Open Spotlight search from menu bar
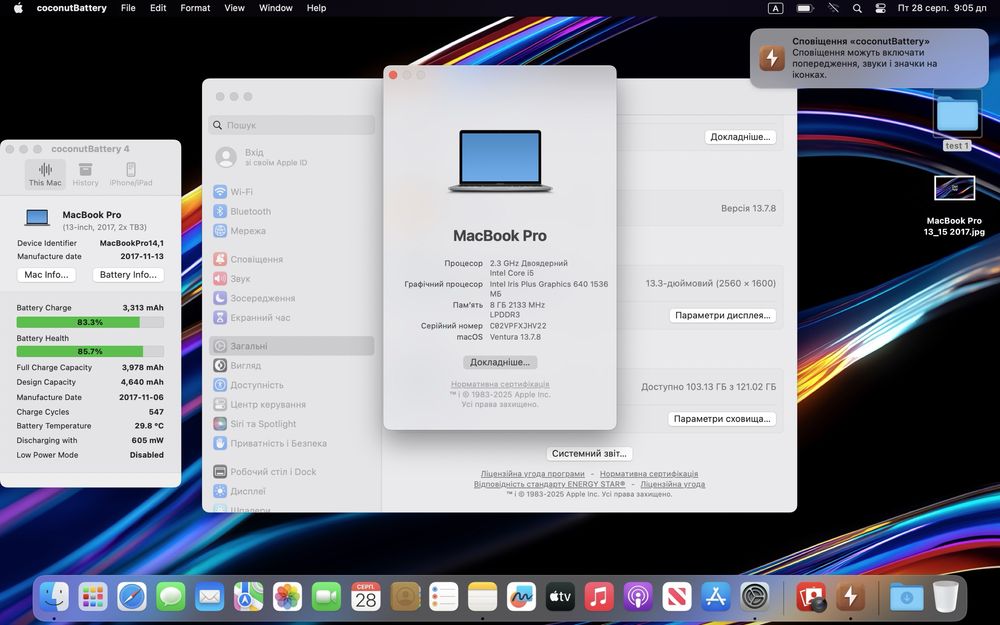Screen dimensions: 1000x625 pos(857,8)
